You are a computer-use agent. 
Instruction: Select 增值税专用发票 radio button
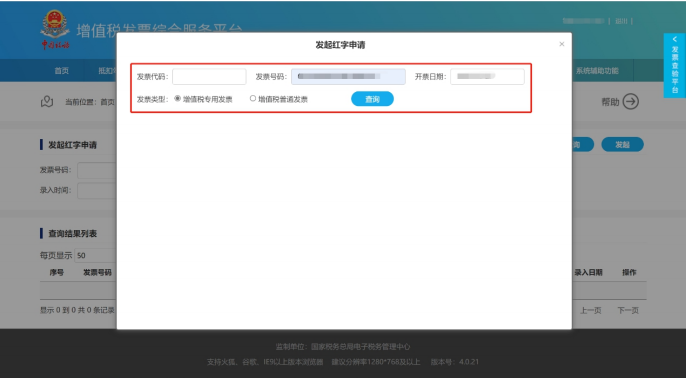[178, 99]
